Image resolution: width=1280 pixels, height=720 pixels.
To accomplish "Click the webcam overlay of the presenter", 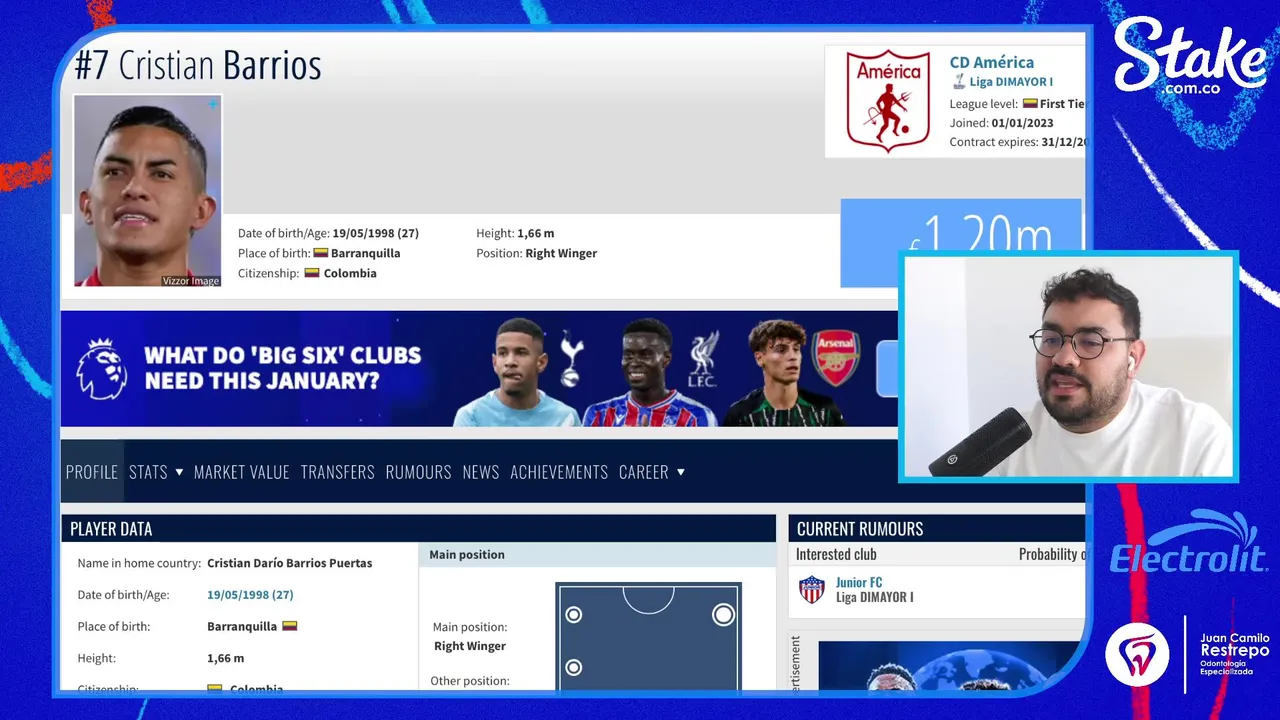I will tap(1068, 367).
